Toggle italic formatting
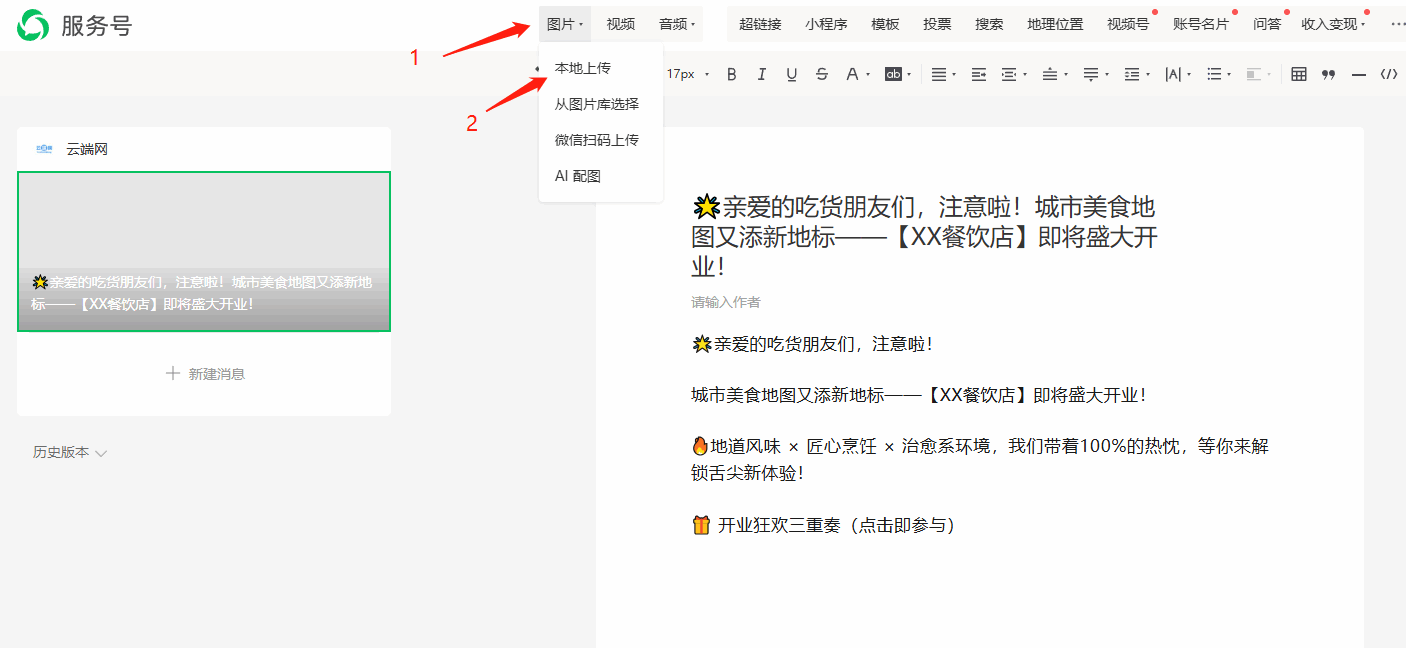 [762, 74]
